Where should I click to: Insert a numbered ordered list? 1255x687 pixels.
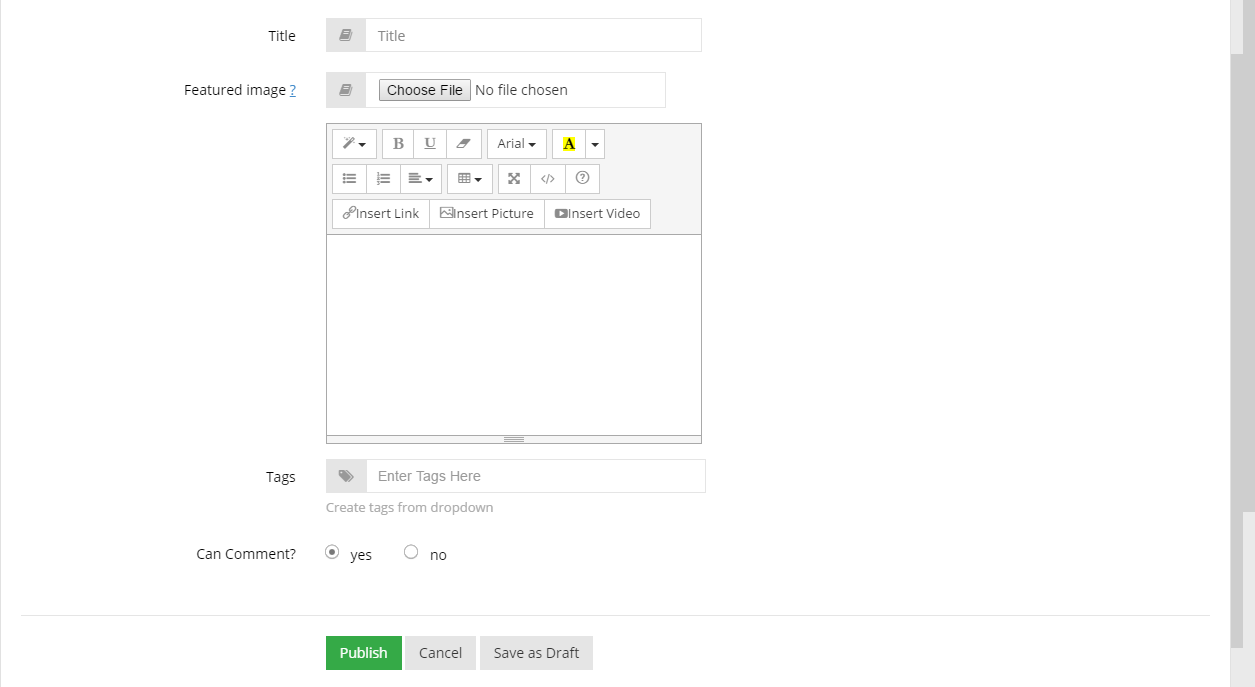click(383, 179)
